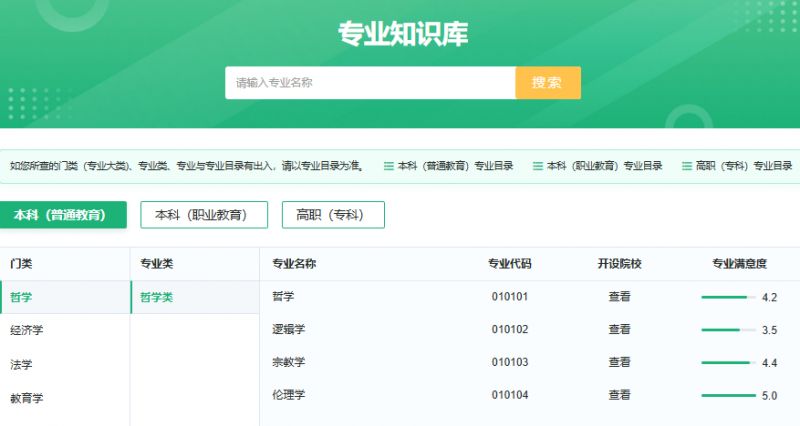
Task: Click the 3.5 satisfaction bar for 逻辑学
Action: [x=728, y=330]
